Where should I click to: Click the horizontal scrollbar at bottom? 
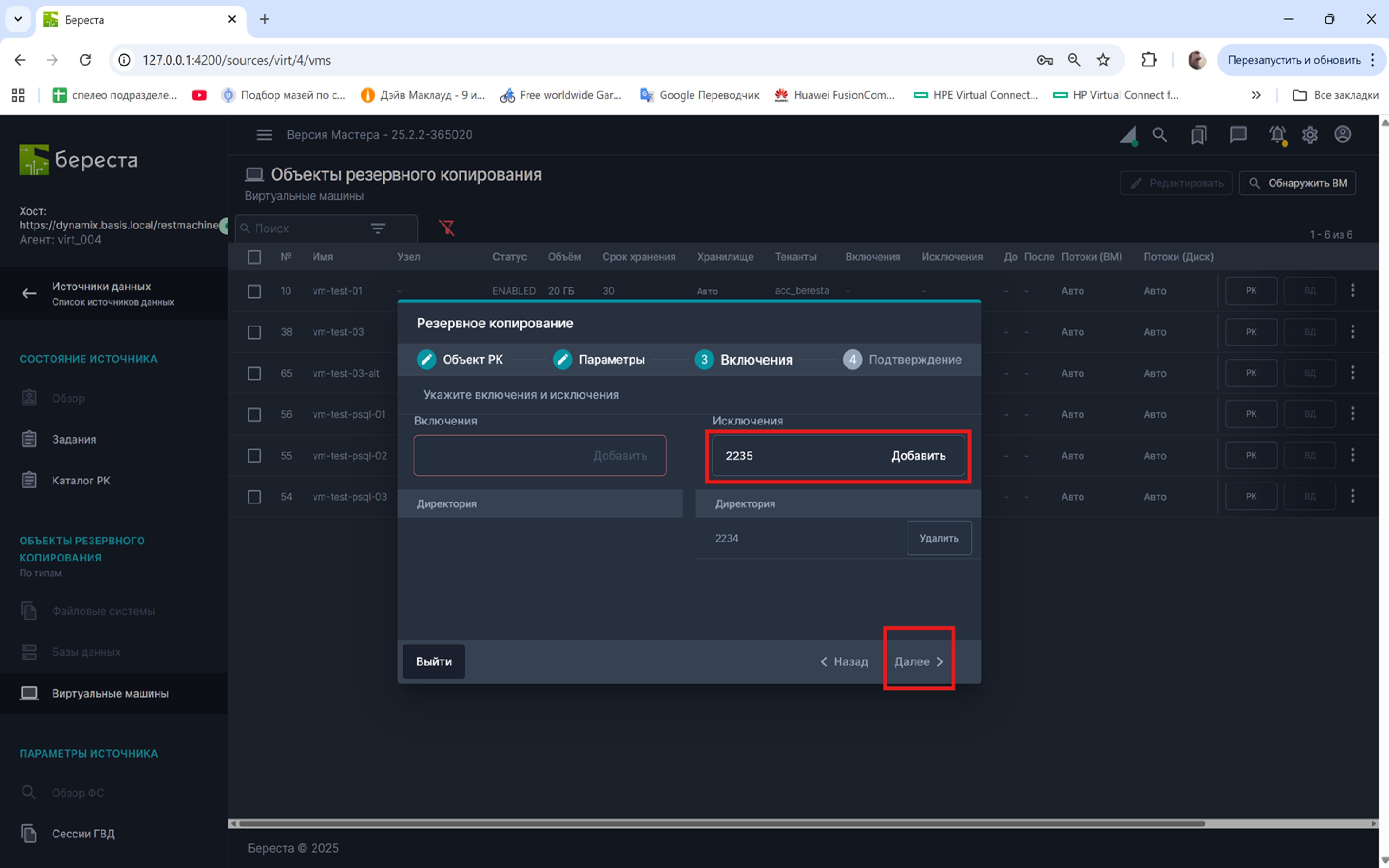click(x=721, y=824)
